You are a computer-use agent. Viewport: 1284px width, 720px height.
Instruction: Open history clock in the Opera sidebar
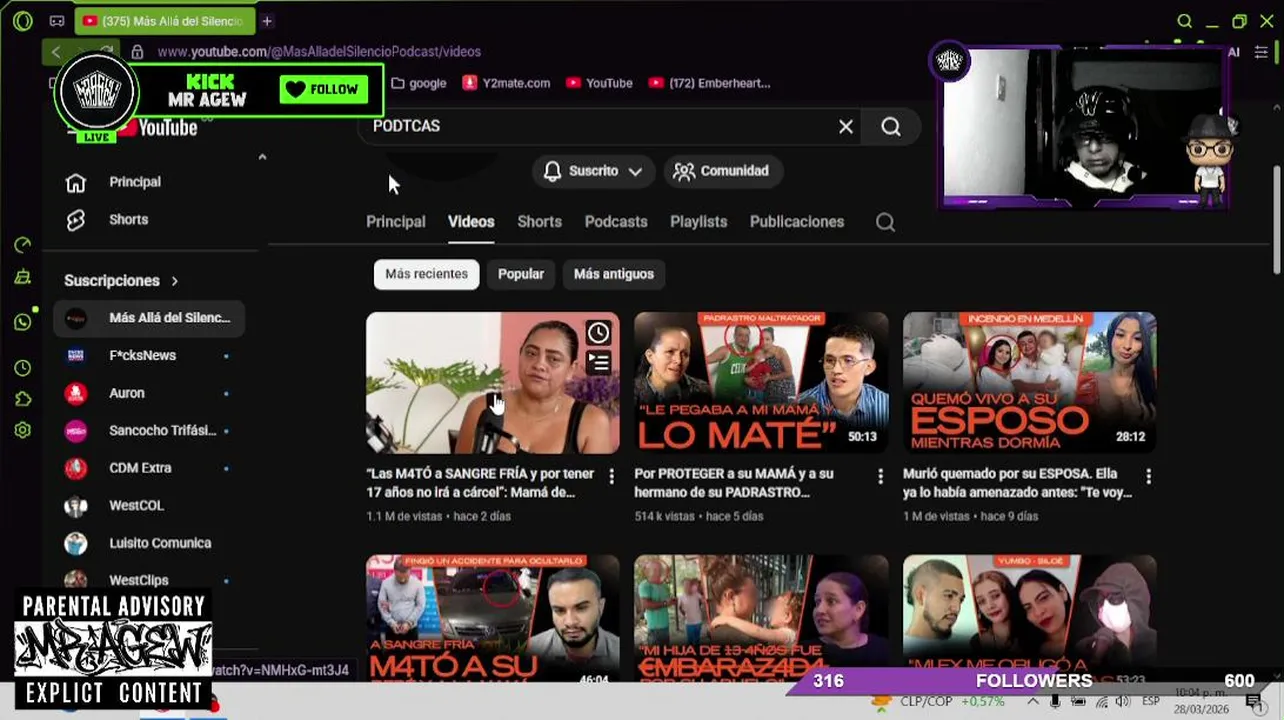pyautogui.click(x=23, y=369)
